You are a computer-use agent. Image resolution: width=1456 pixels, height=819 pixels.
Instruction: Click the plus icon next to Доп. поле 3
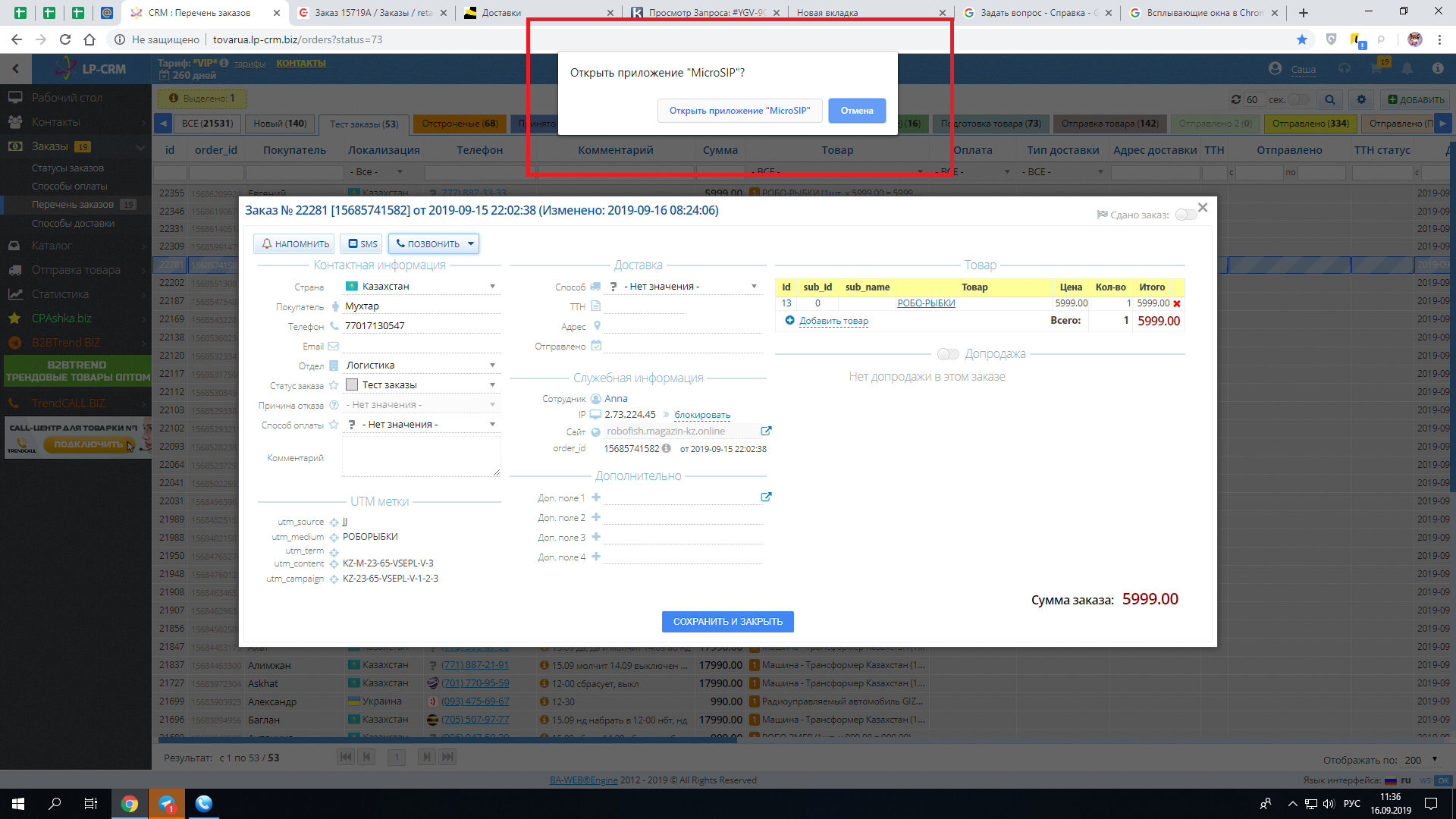pos(596,537)
